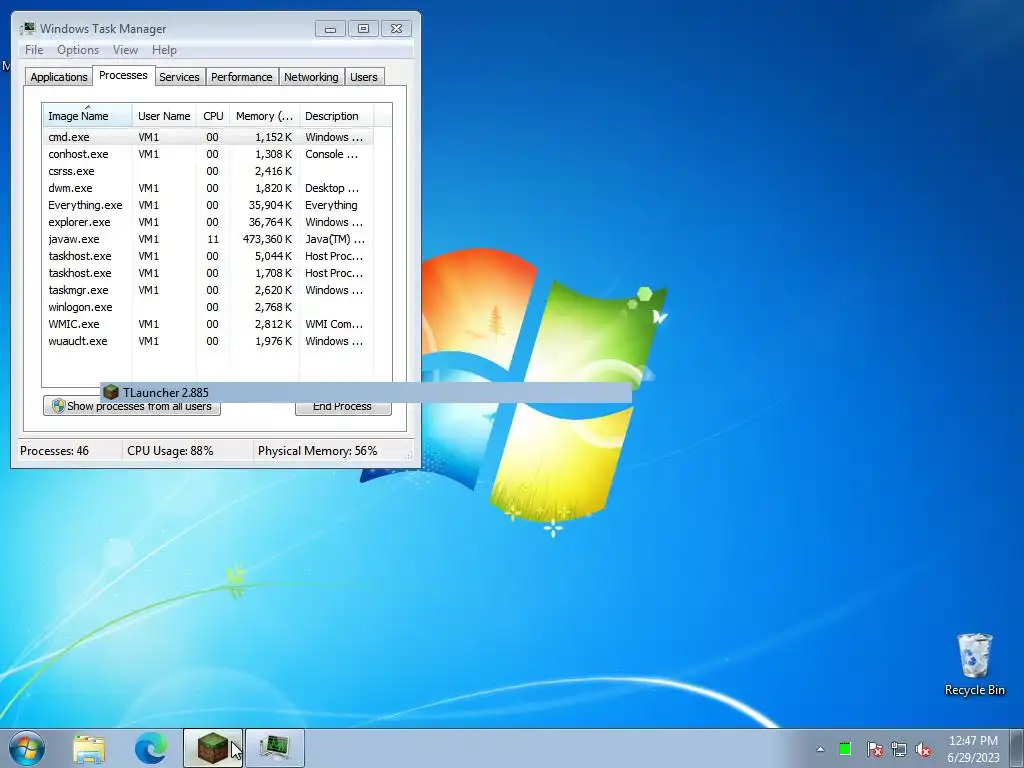Sort by the User Name column
The image size is (1024, 768).
point(164,116)
